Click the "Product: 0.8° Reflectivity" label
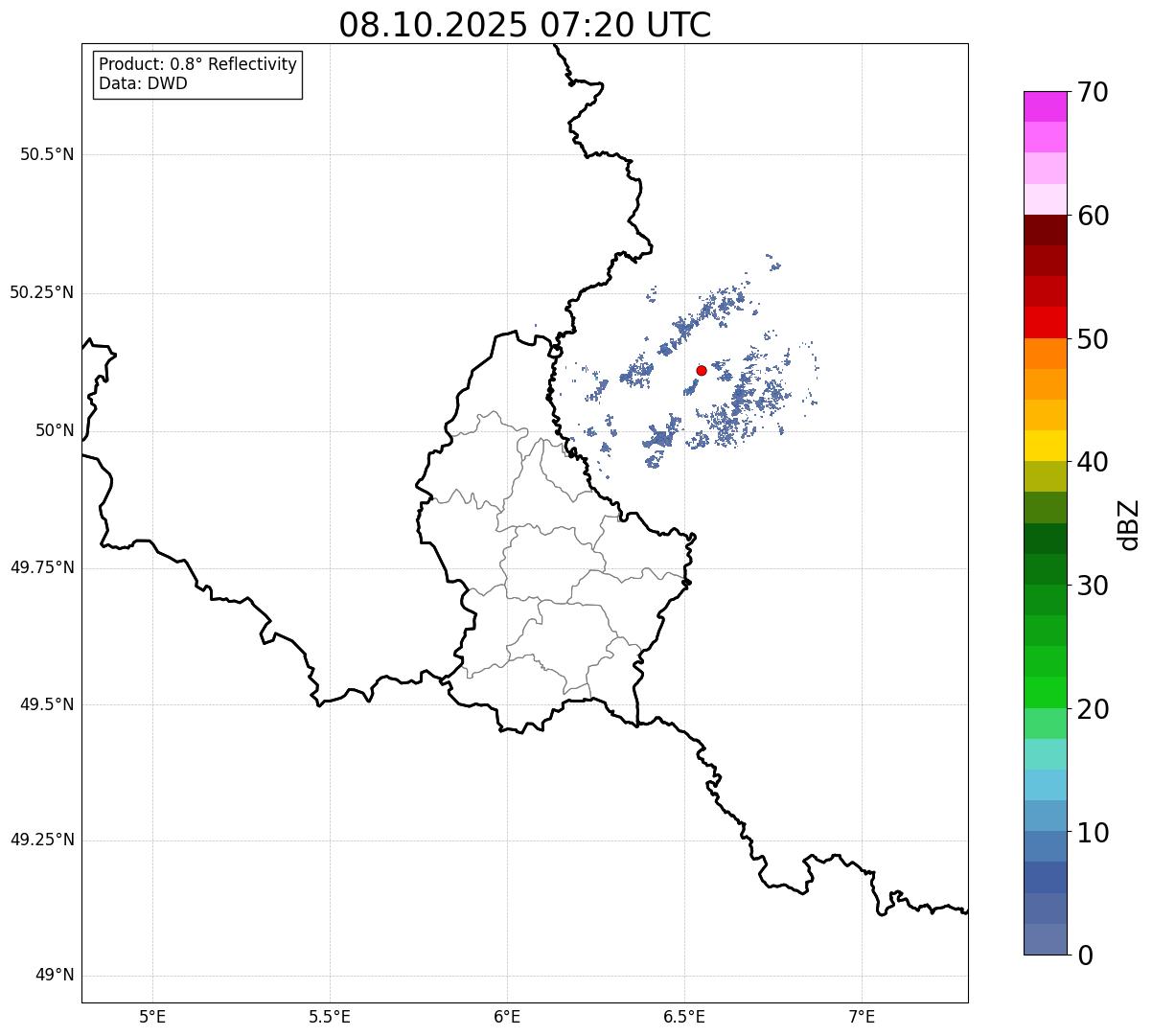 coord(198,64)
